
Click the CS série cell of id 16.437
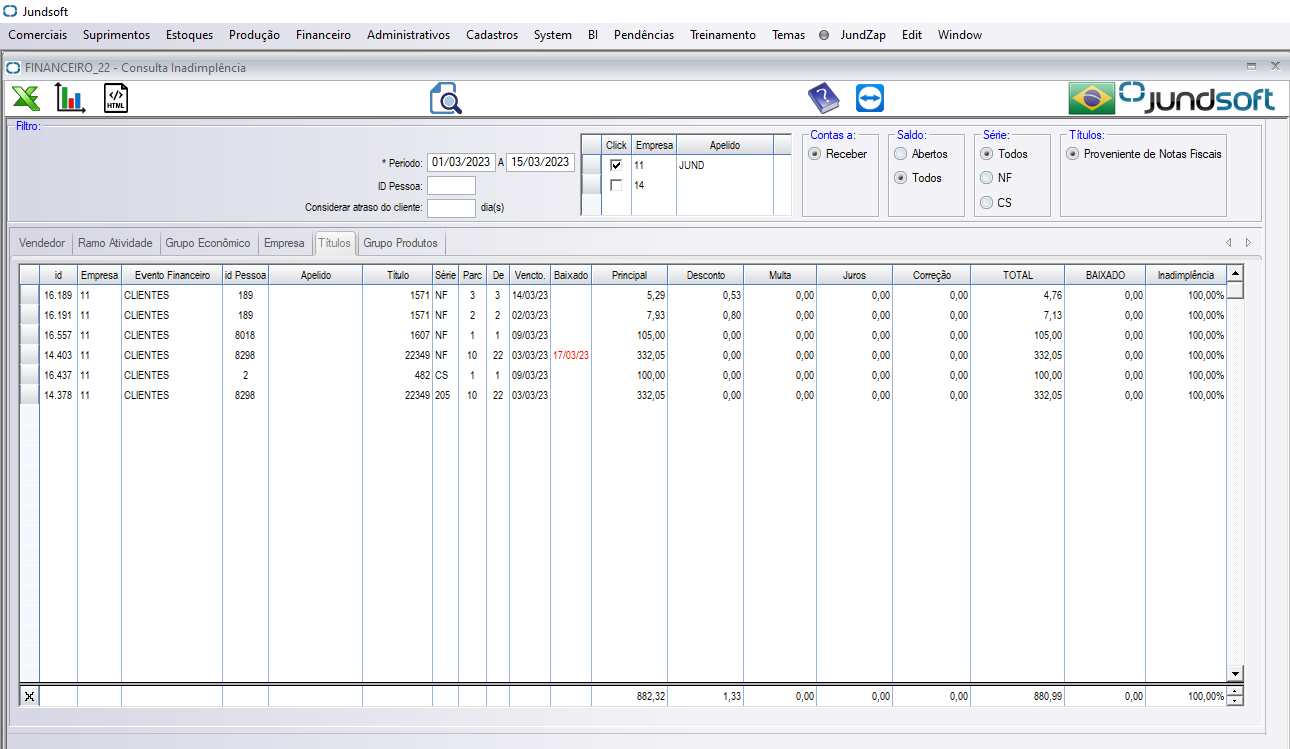(445, 375)
